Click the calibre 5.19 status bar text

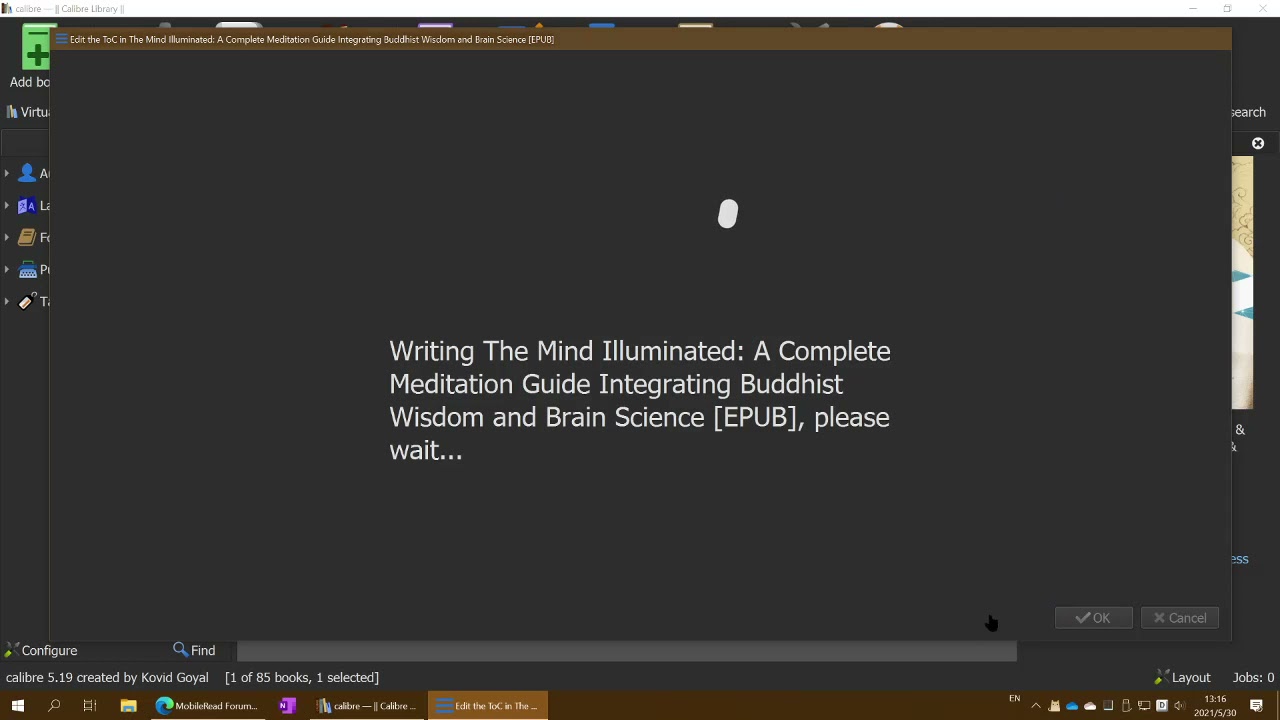click(107, 677)
